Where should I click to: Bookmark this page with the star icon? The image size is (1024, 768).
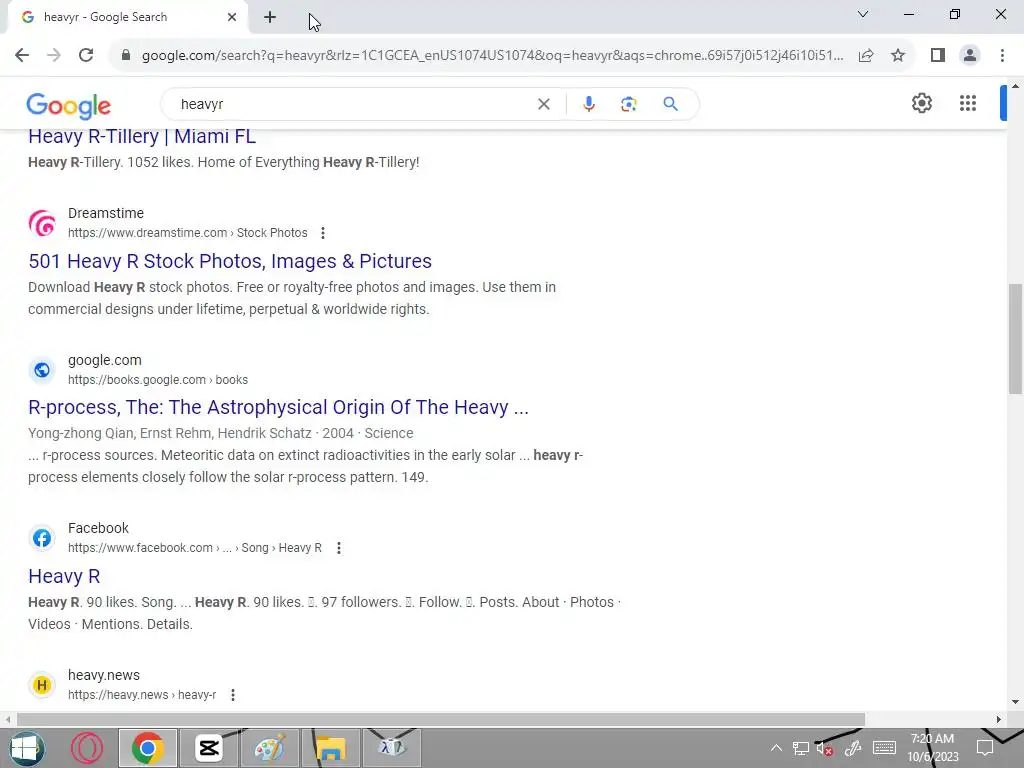coord(898,56)
